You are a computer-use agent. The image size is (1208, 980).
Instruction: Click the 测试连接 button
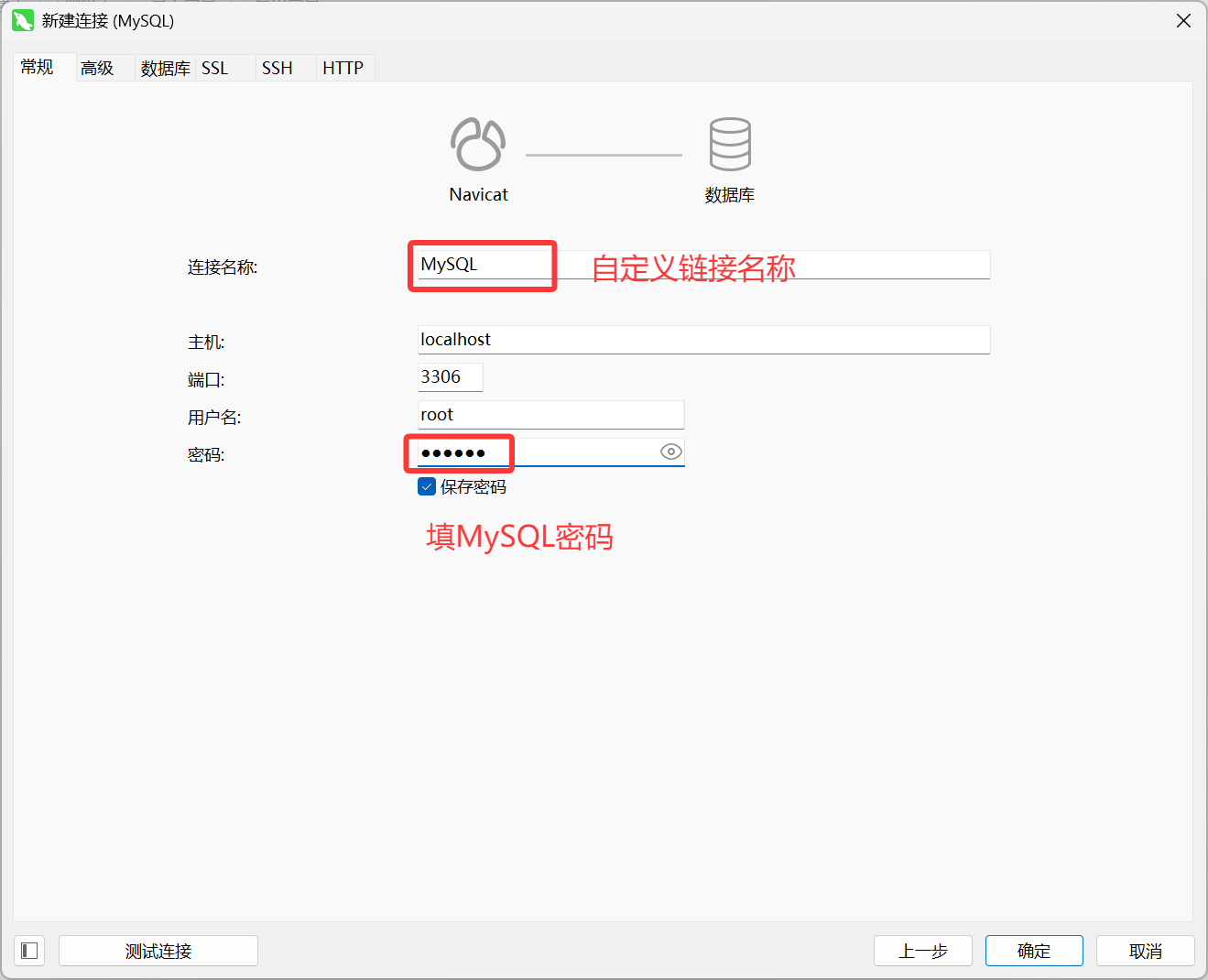click(x=158, y=951)
